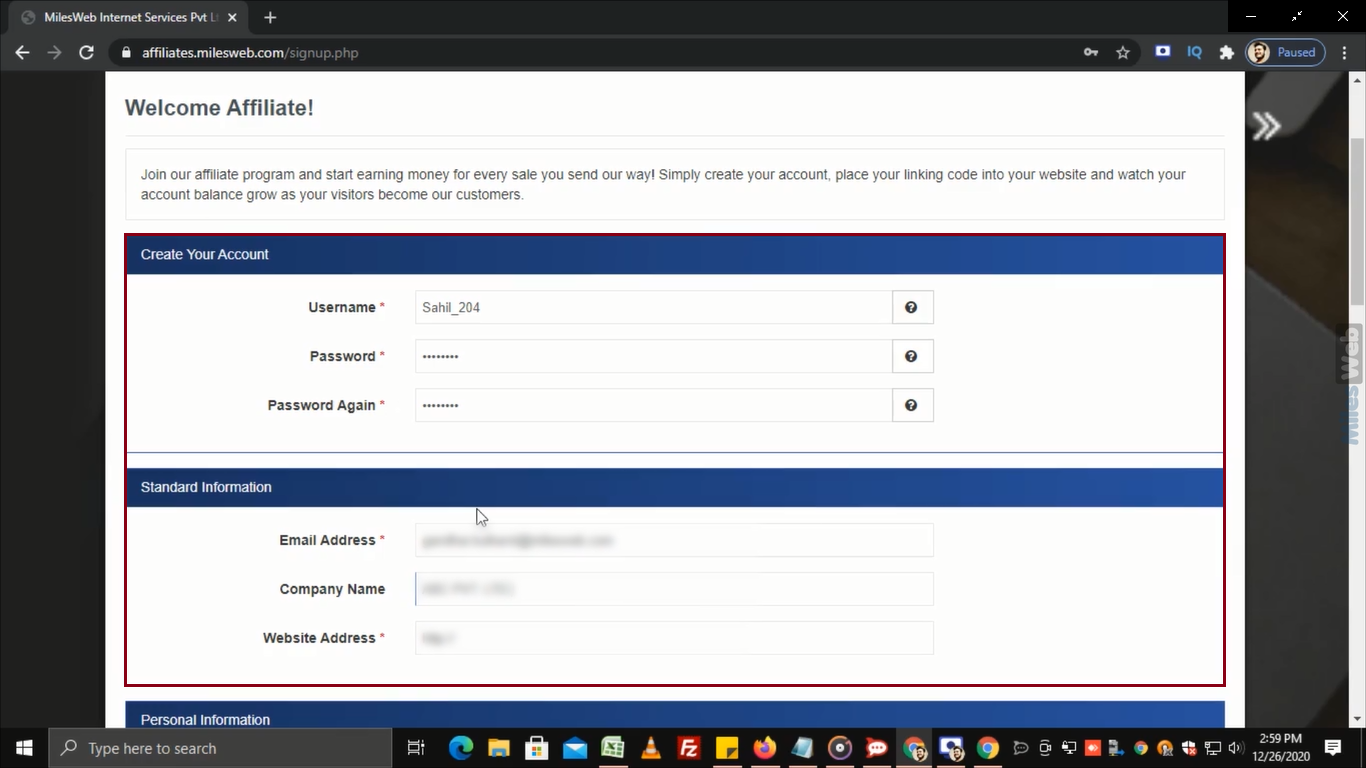1366x768 pixels.
Task: Open Task View on the taskbar
Action: tap(416, 748)
